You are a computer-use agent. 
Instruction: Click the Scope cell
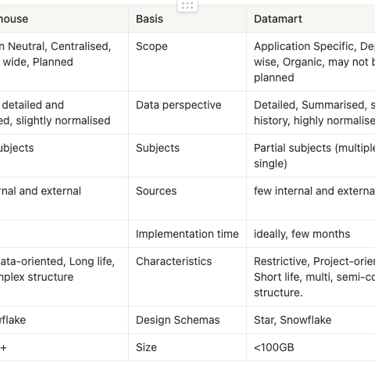pyautogui.click(x=187, y=62)
